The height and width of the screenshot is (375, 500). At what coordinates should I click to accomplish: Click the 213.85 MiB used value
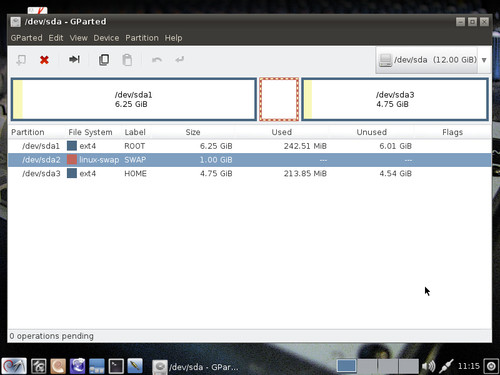coord(305,173)
